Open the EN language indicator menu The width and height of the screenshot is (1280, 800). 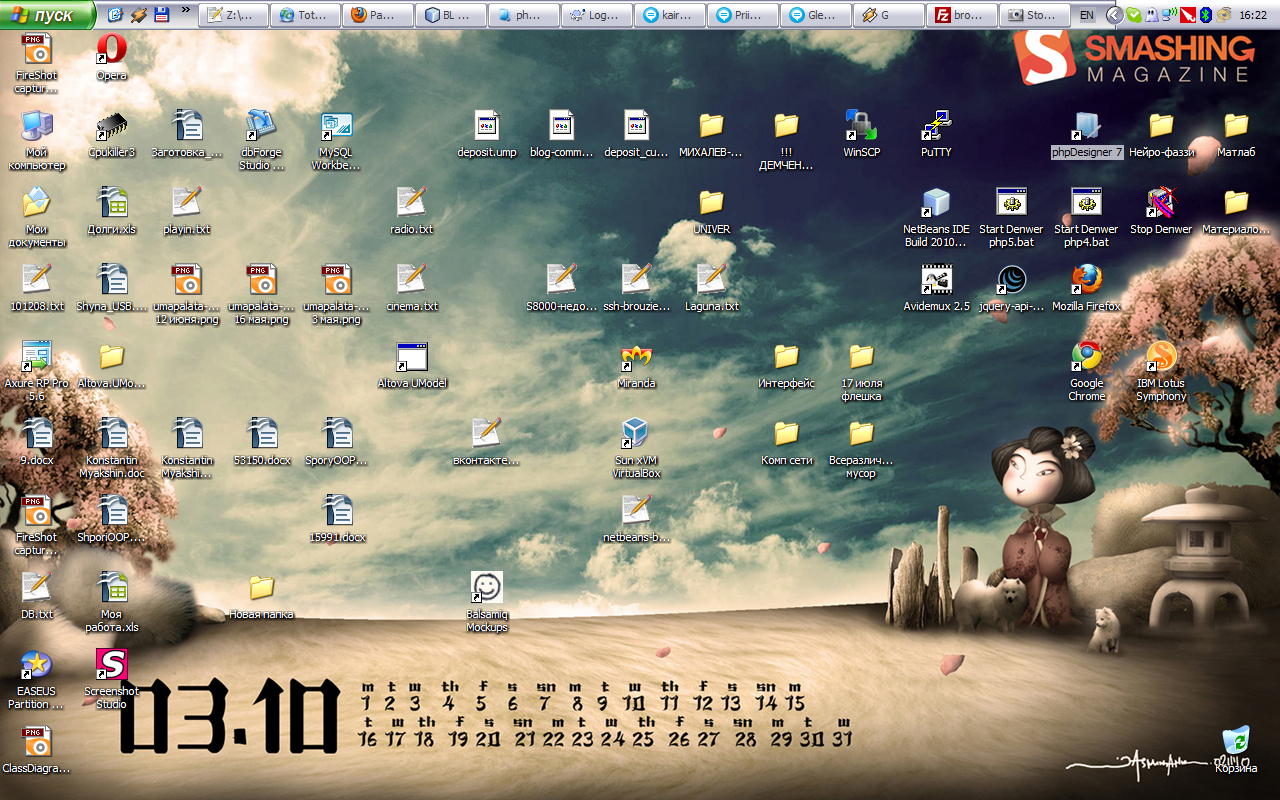click(x=1087, y=15)
